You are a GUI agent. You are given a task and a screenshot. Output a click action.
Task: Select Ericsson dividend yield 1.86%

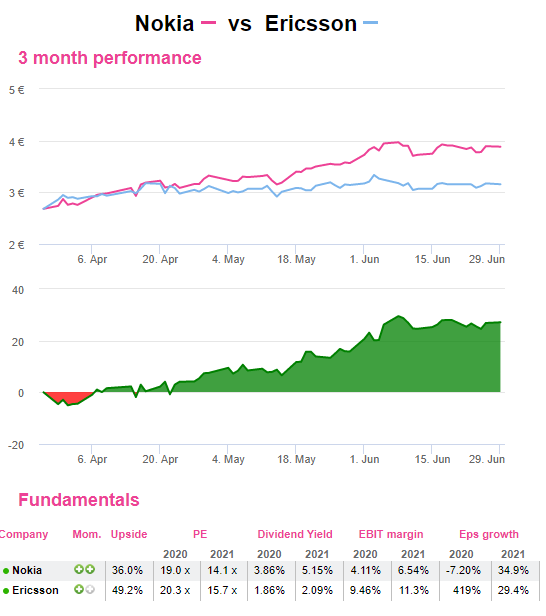coord(269,590)
